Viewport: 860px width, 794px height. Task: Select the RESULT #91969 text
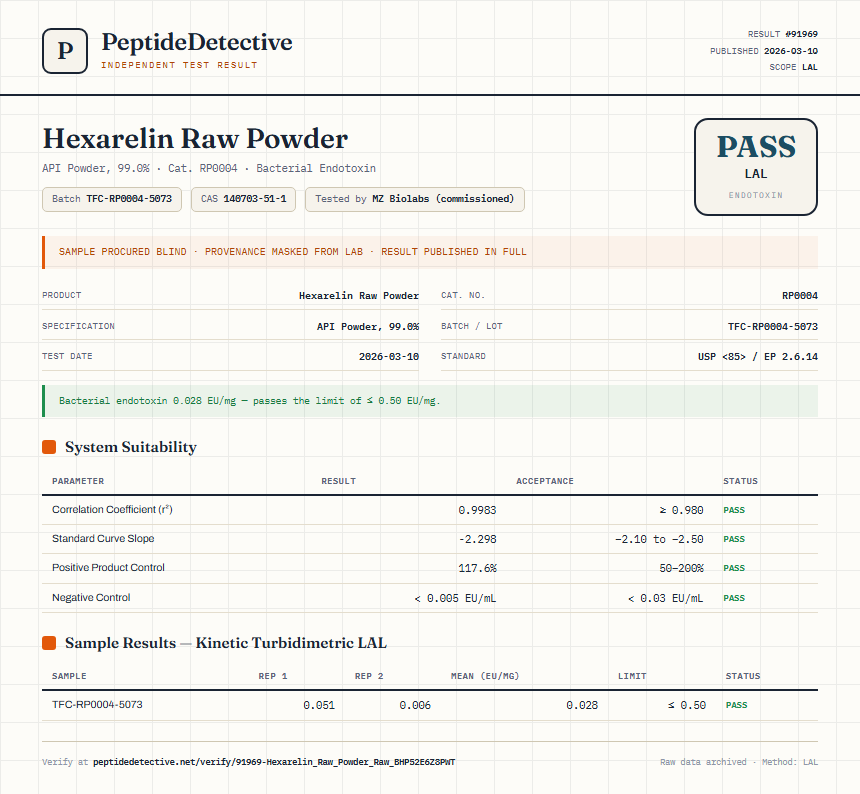(x=783, y=34)
